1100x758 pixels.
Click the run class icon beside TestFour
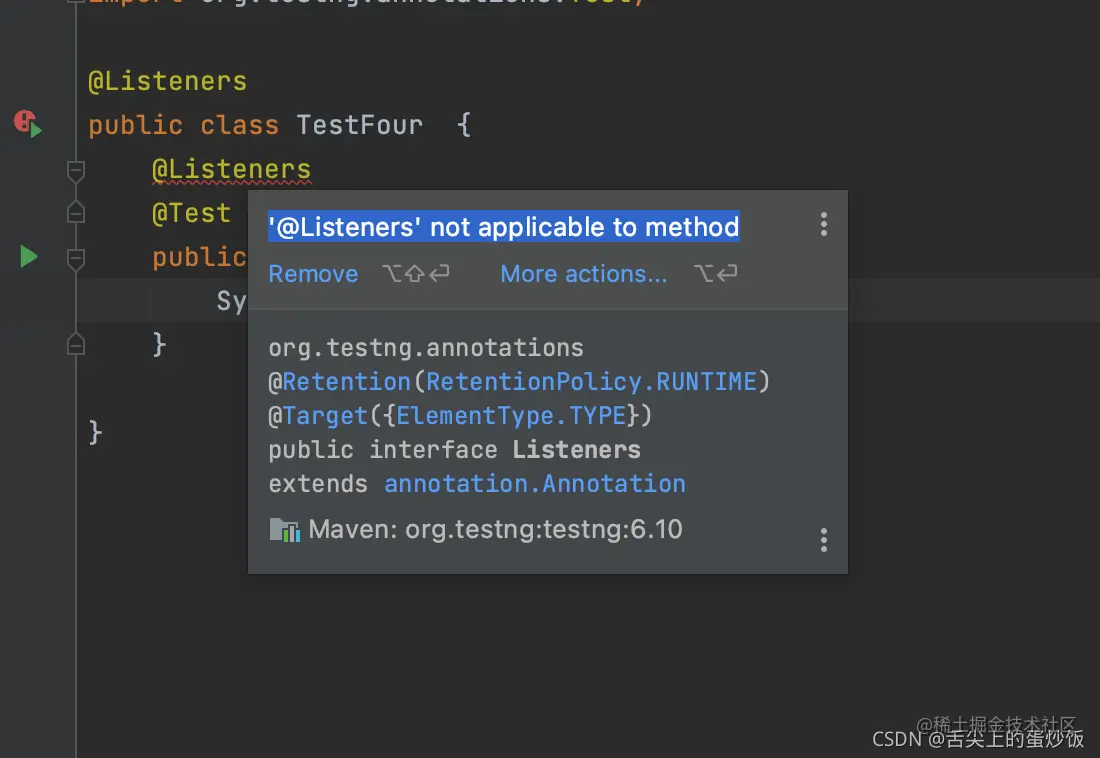point(28,124)
